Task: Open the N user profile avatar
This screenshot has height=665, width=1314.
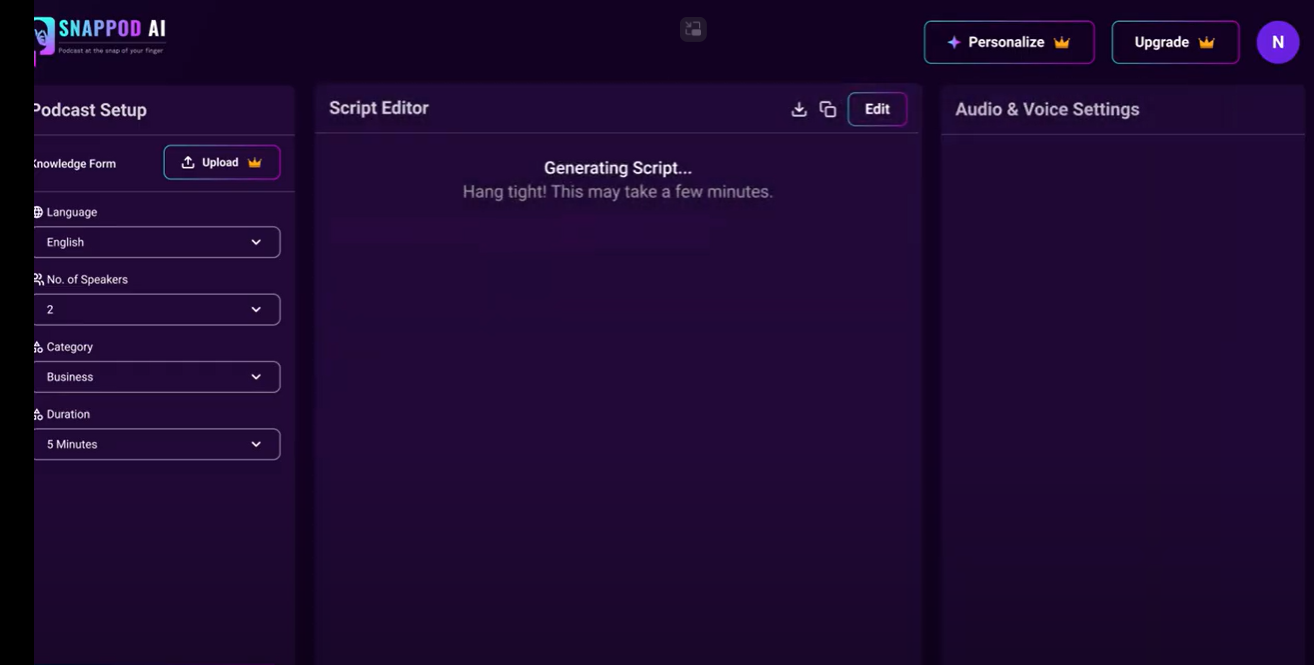Action: pos(1277,42)
